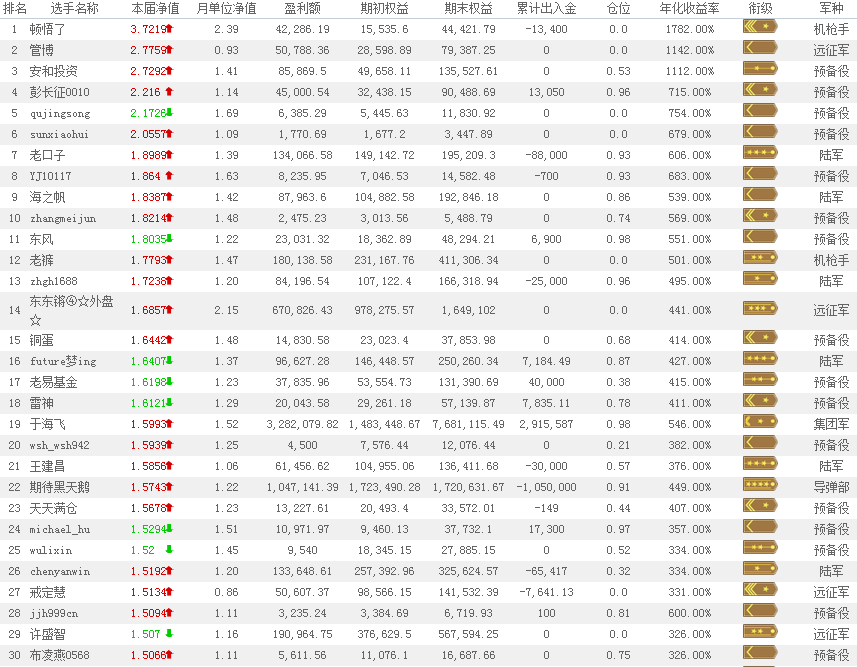Click the red up arrow beside 1.864

click(x=169, y=175)
